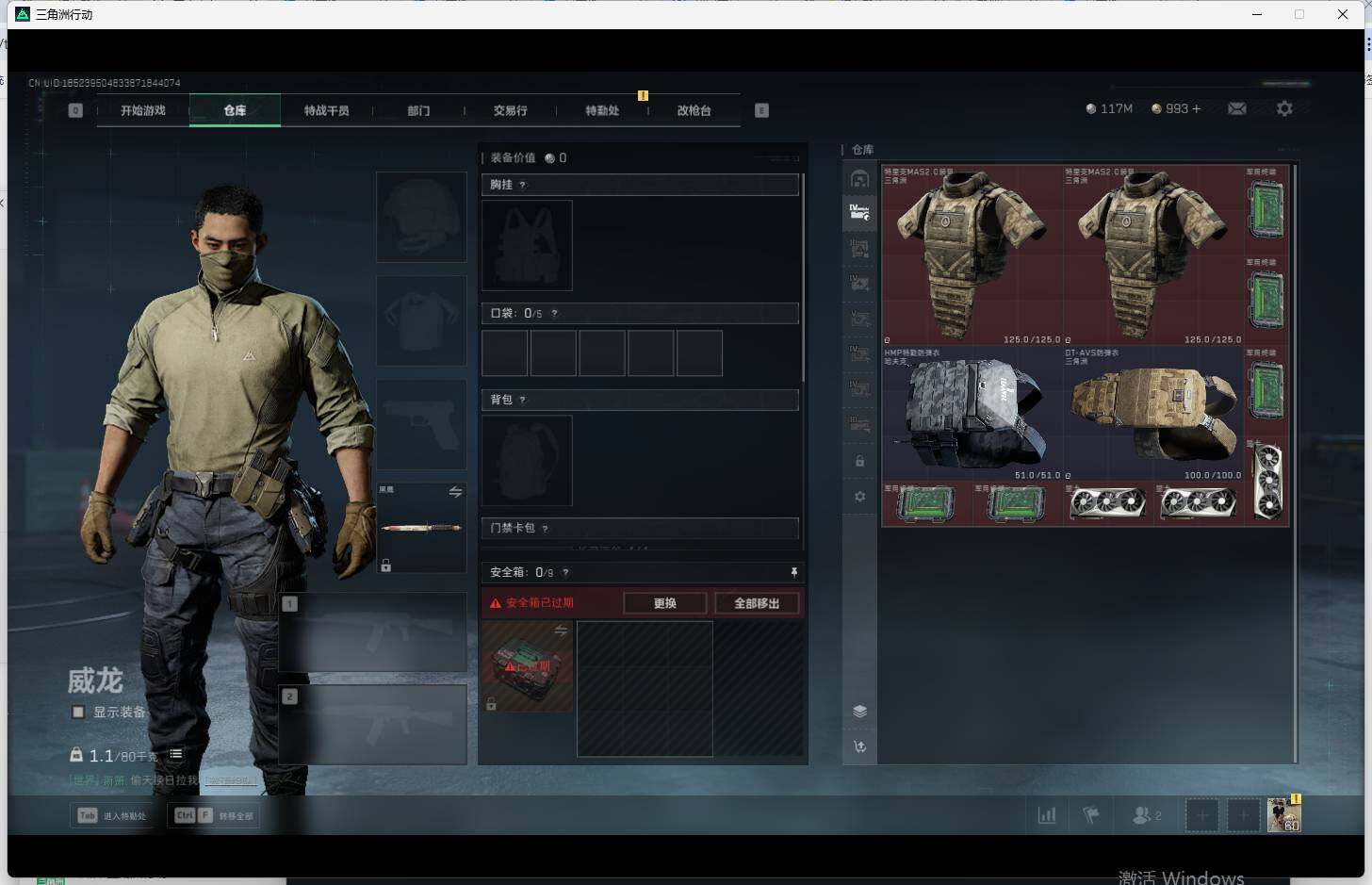
Task: Click the warehouse scrollbar
Action: pos(1295,462)
